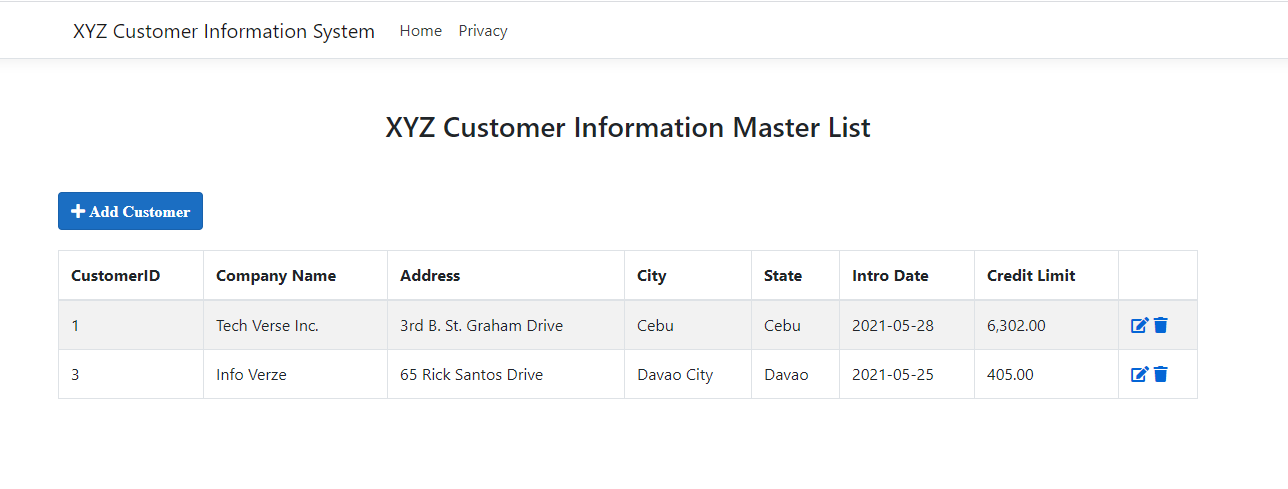
Task: Click trash icon for Info Verze
Action: tap(1160, 374)
